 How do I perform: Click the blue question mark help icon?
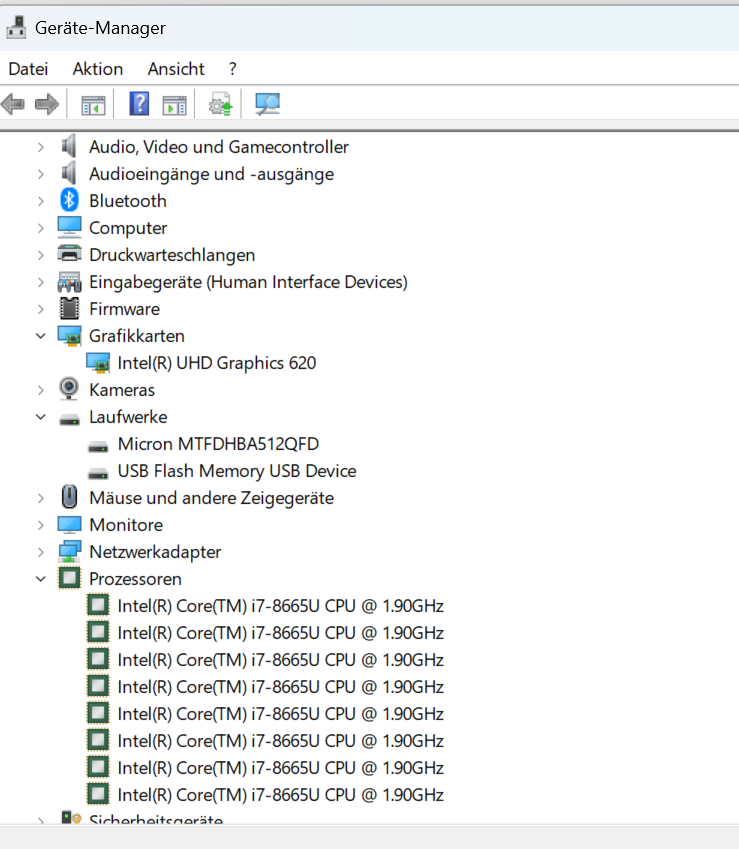point(139,104)
